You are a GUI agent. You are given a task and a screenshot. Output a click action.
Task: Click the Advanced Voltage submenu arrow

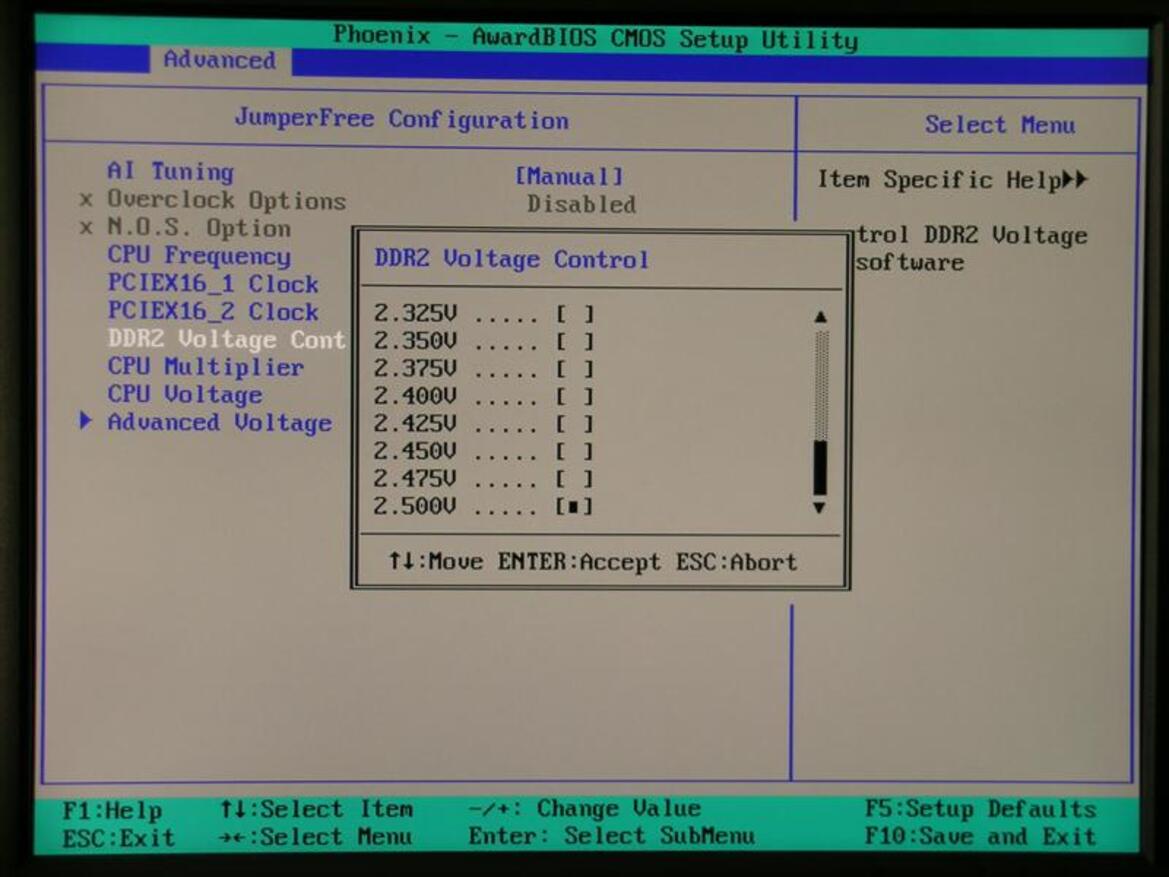coord(86,422)
